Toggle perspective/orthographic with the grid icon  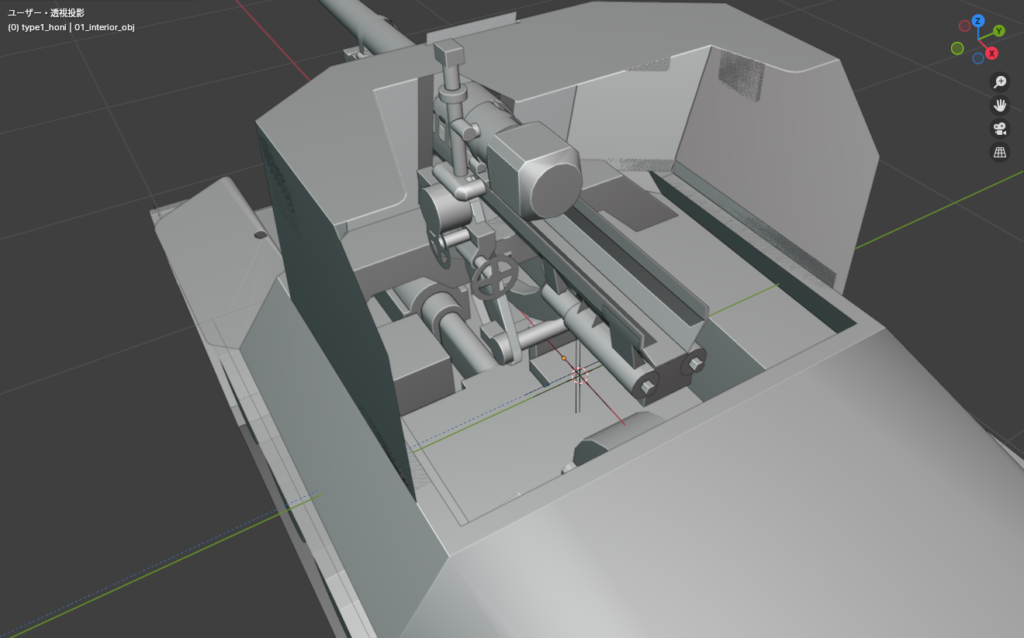tap(998, 152)
